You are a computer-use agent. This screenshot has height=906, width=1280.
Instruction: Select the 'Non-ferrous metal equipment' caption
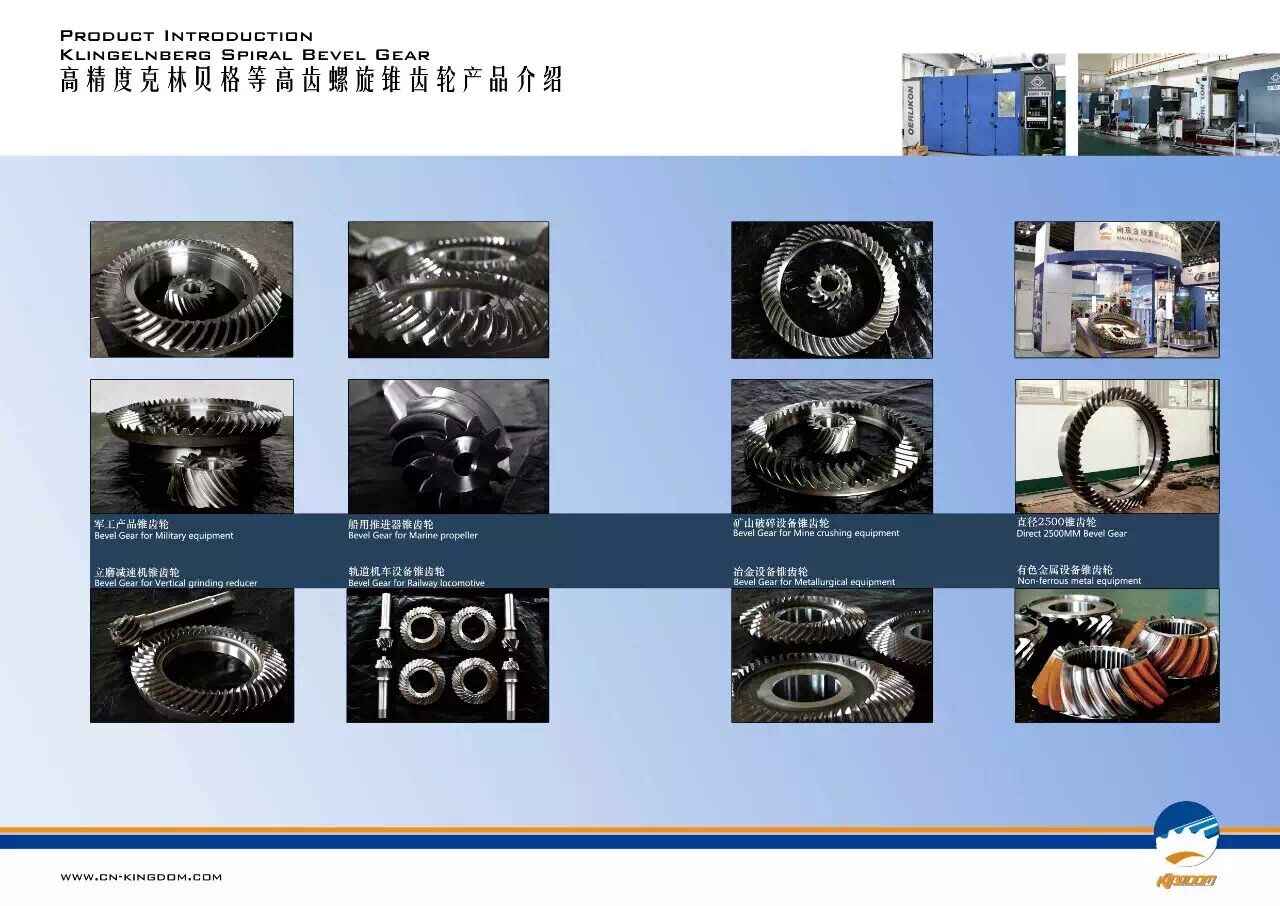coord(1079,581)
